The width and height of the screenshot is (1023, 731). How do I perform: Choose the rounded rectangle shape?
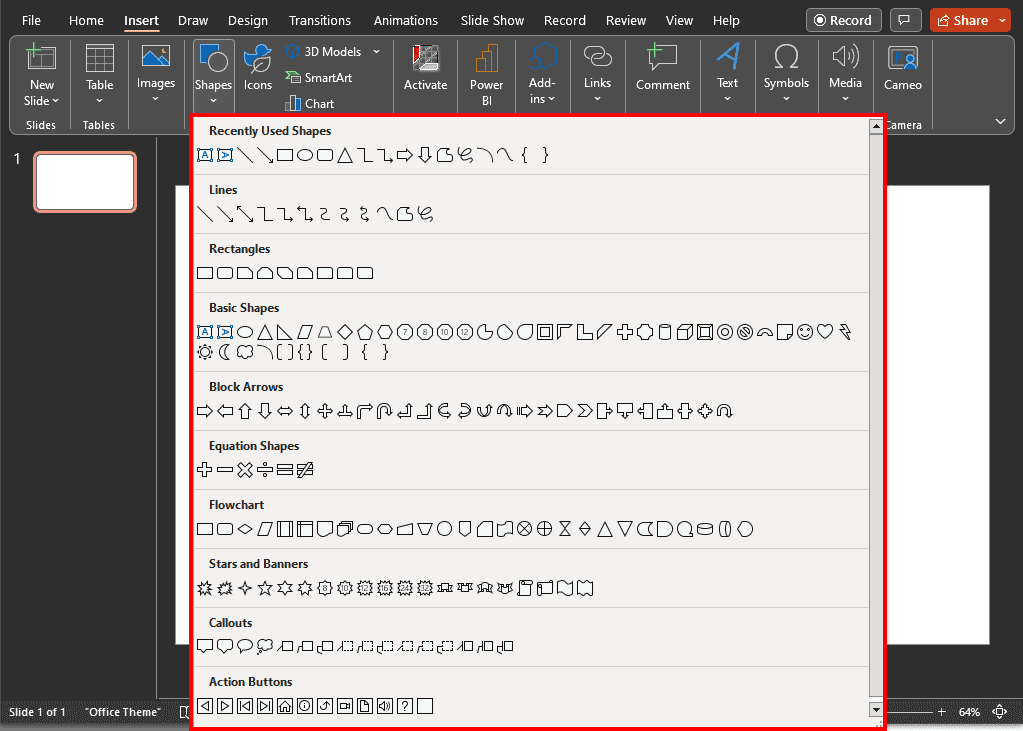225,272
